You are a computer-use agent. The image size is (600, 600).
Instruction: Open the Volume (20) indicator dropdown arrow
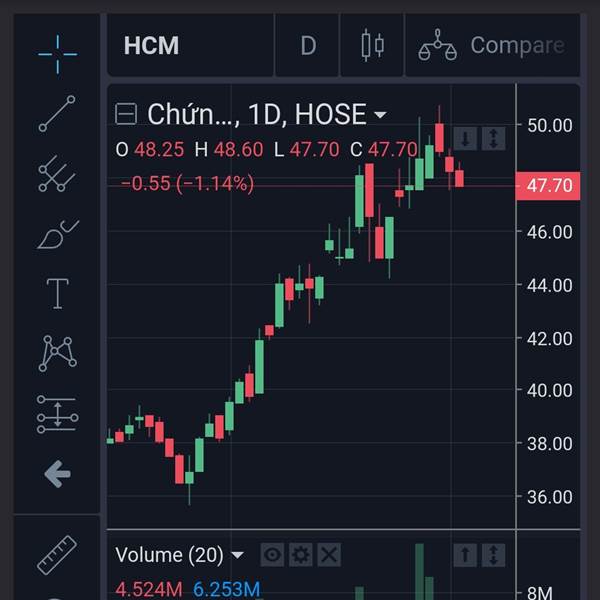coord(237,555)
